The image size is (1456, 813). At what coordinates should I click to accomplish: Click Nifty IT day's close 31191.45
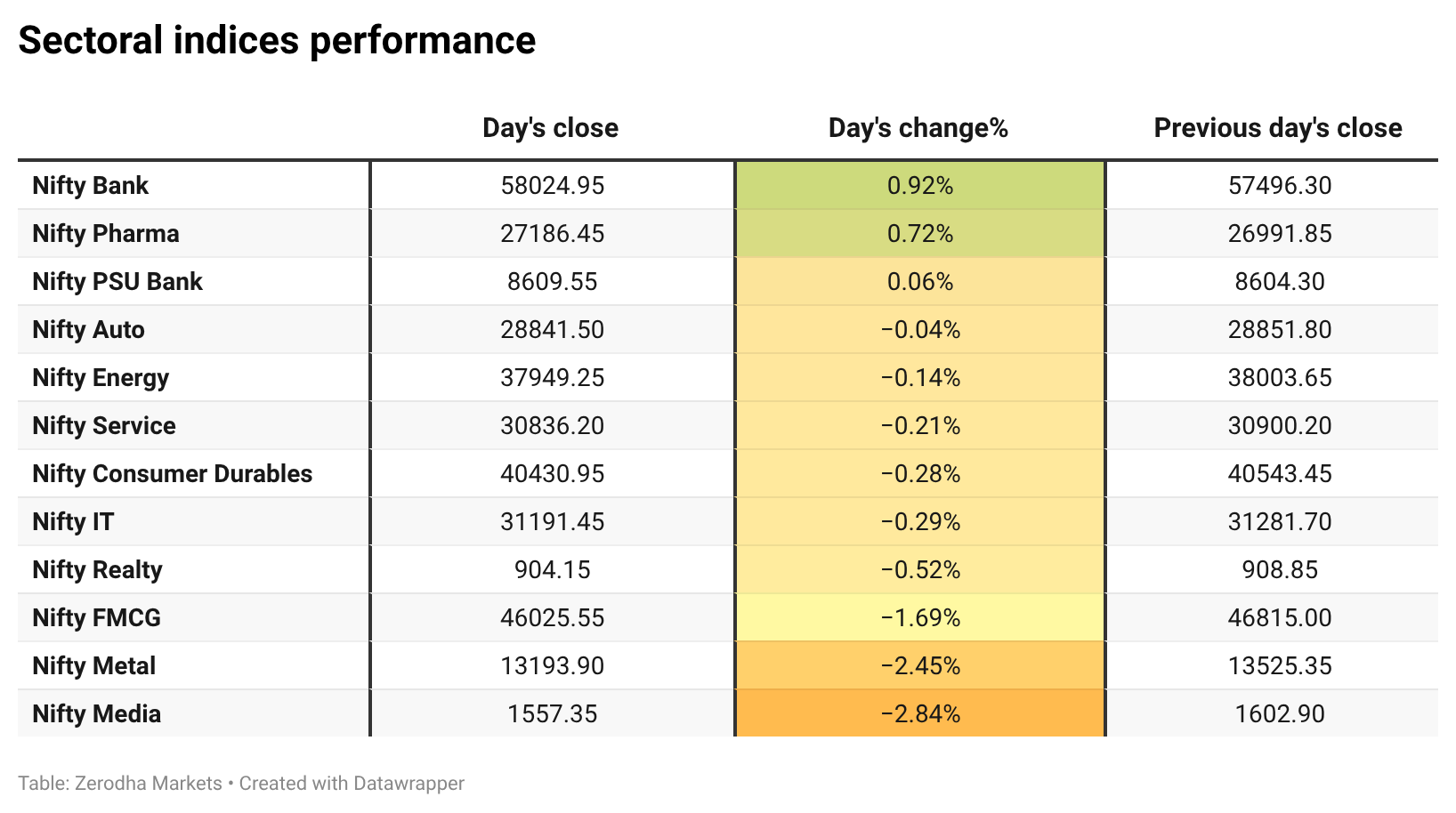[552, 521]
